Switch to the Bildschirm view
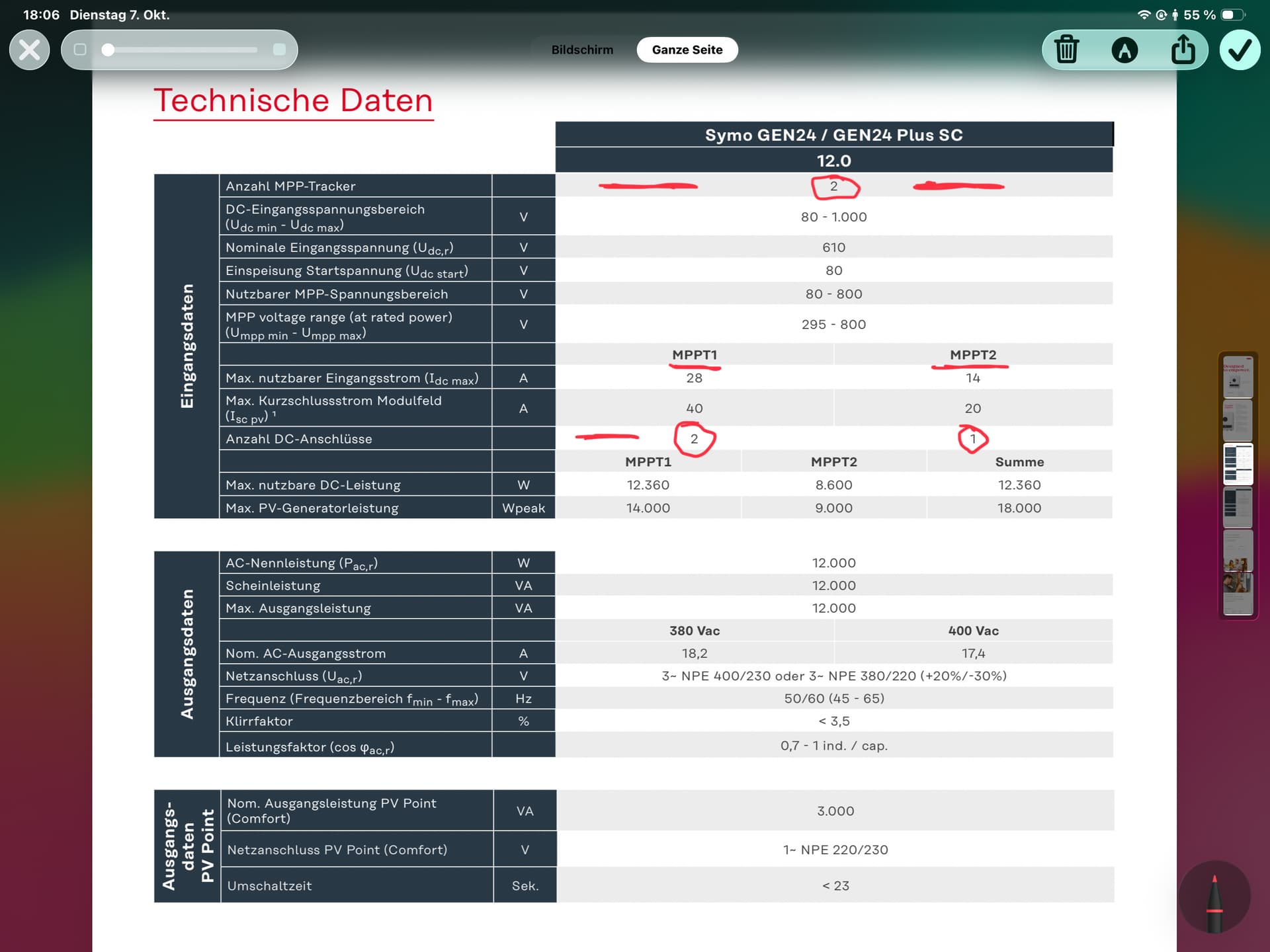The height and width of the screenshot is (952, 1270). [582, 50]
